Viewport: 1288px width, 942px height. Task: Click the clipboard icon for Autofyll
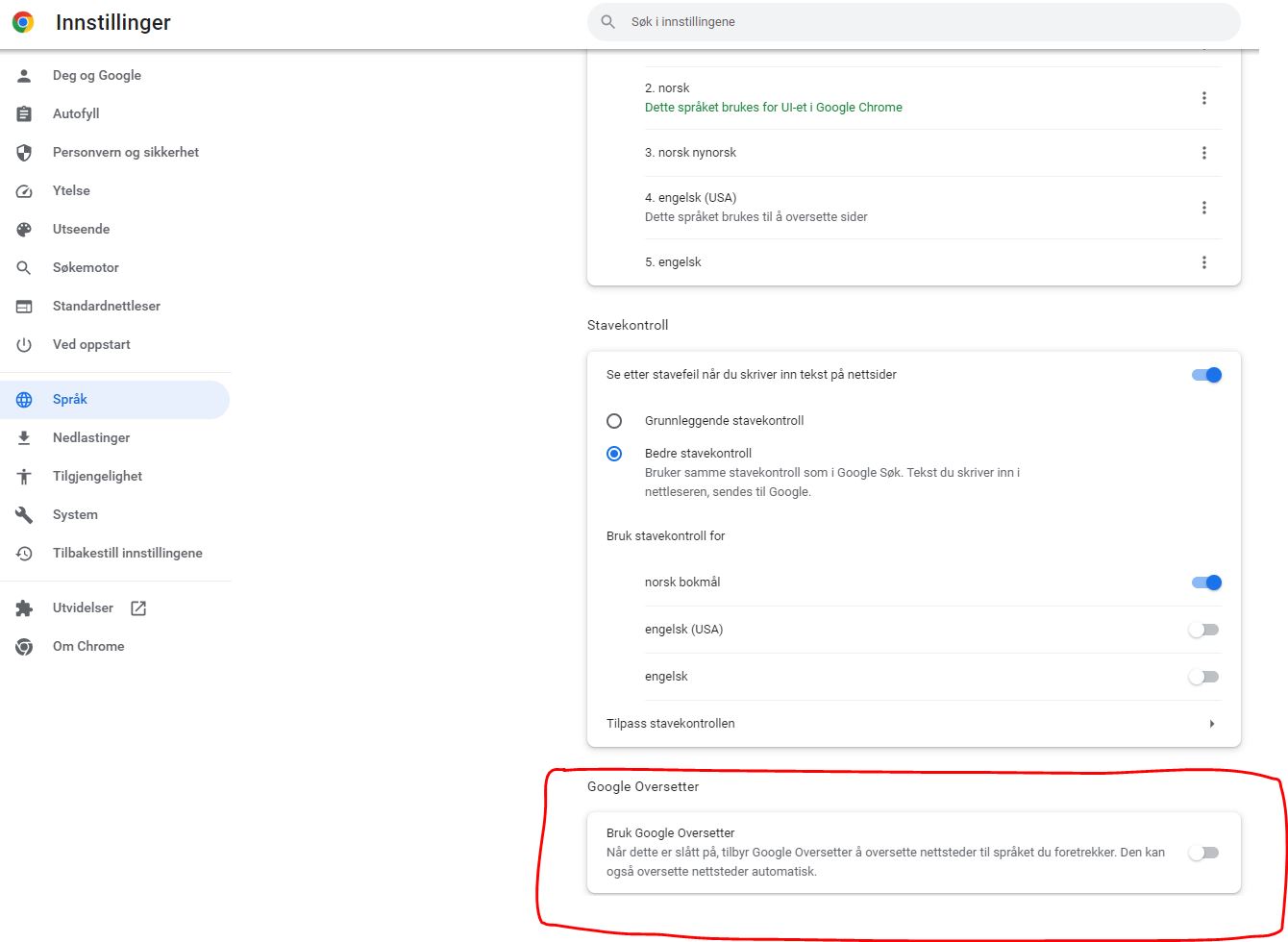pos(24,113)
